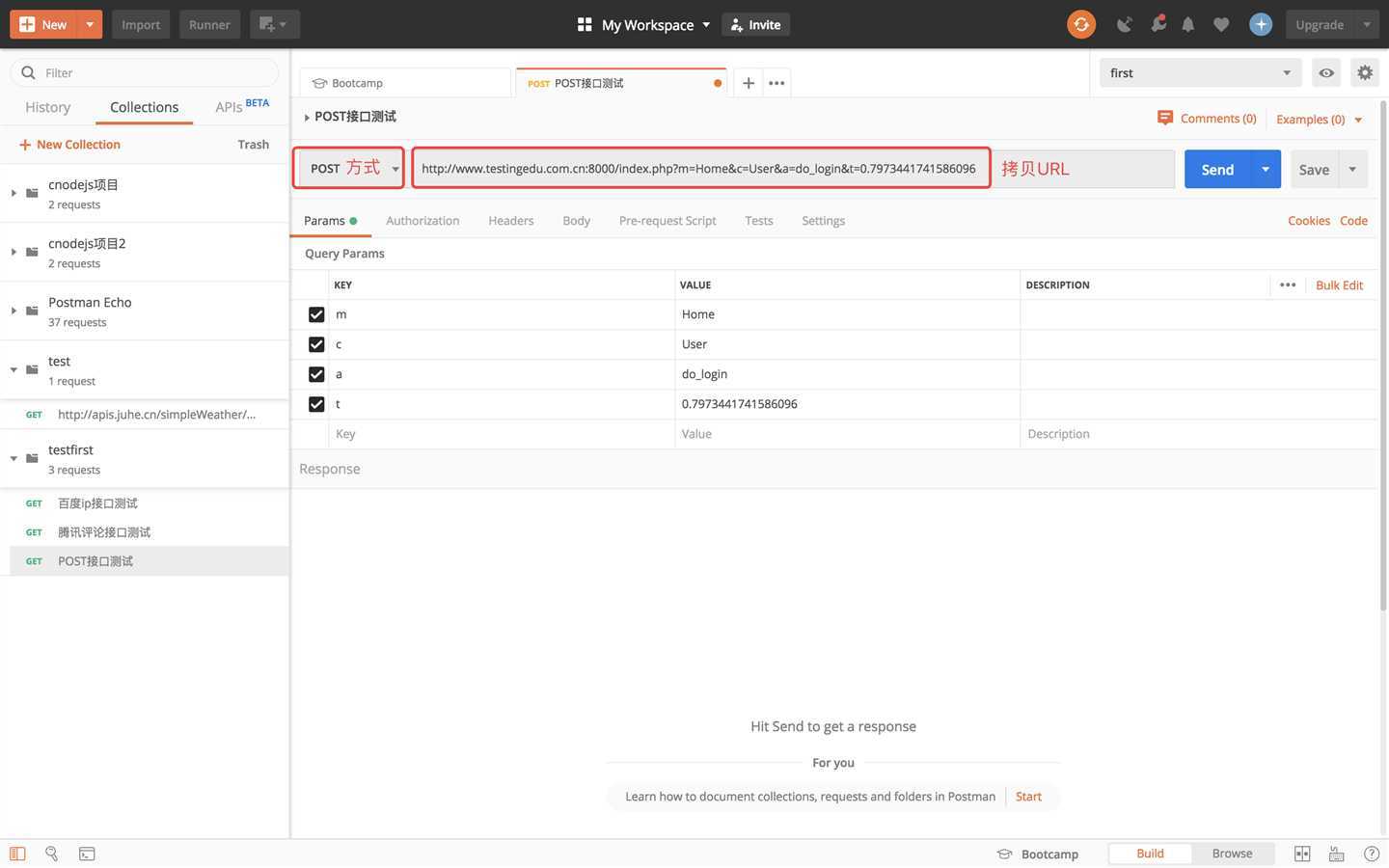The width and height of the screenshot is (1389, 868).
Task: Click the Bootcamp graduation cap in status bar
Action: click(1004, 854)
